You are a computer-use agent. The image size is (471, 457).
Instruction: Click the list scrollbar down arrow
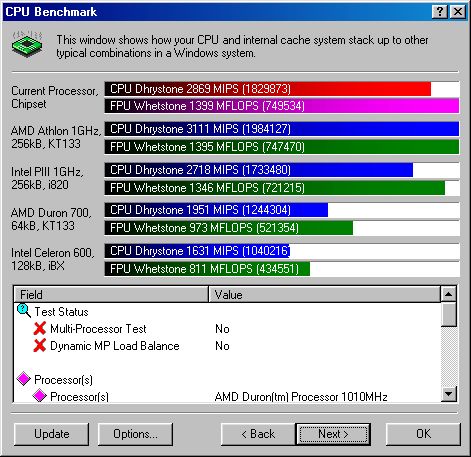(x=448, y=394)
